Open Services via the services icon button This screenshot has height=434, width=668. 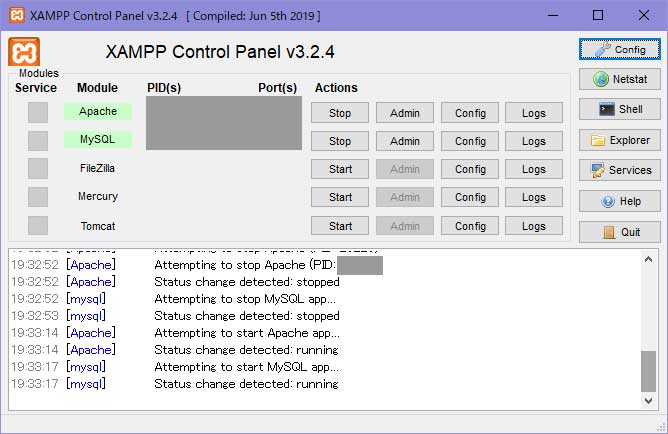[x=619, y=170]
